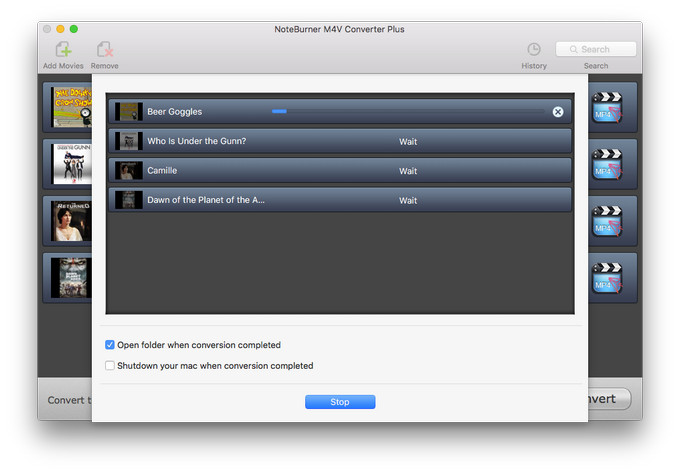
Task: Open the History clock icon
Action: tap(533, 49)
